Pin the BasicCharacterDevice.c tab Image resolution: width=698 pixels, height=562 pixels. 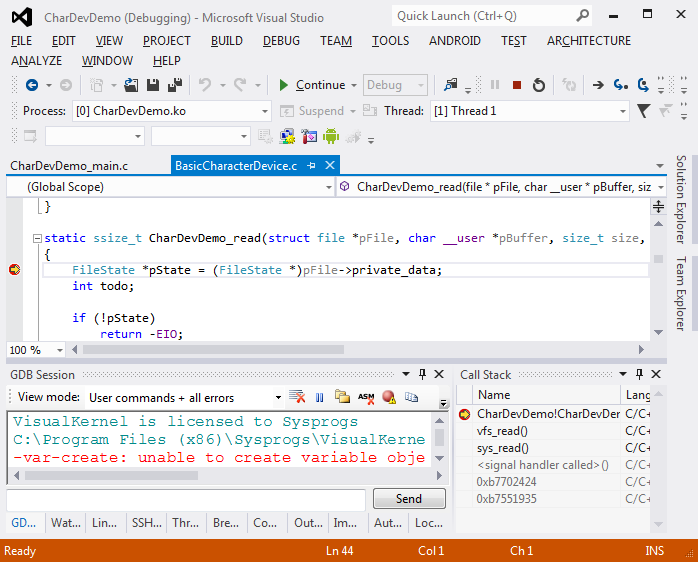[x=312, y=166]
